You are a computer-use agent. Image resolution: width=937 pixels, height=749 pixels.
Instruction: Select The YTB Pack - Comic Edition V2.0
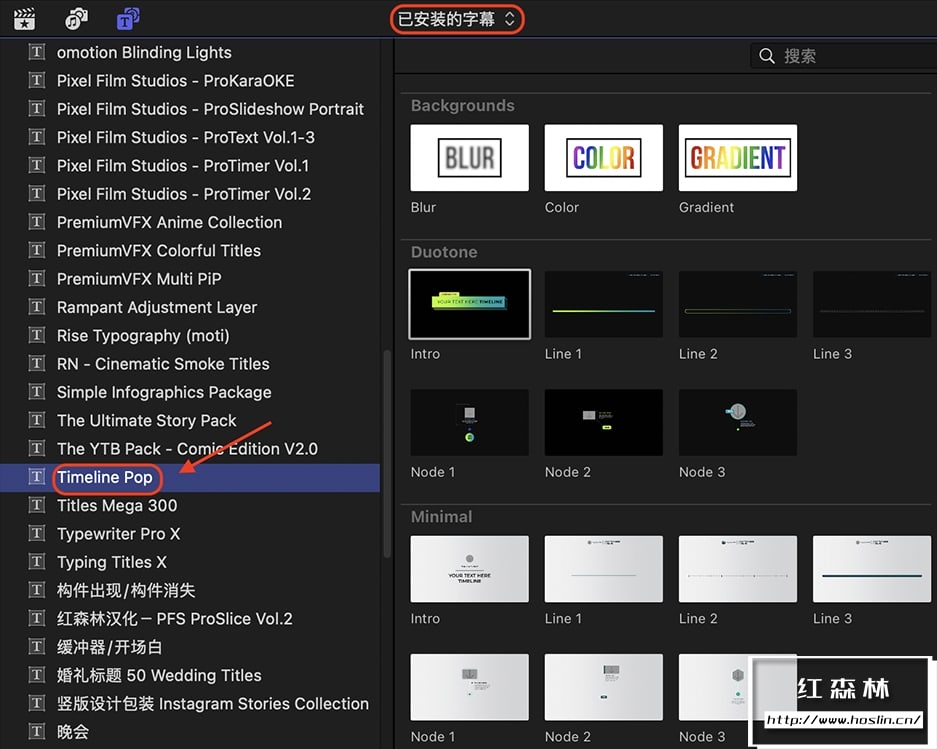click(190, 449)
